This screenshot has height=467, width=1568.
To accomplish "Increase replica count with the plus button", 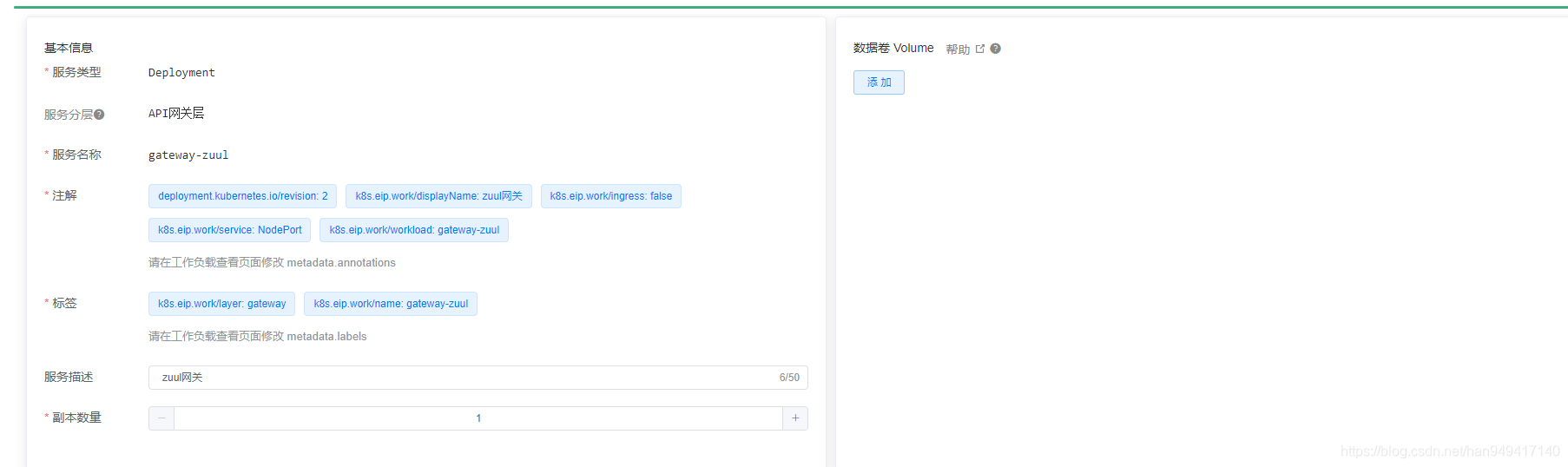I will pyautogui.click(x=795, y=418).
